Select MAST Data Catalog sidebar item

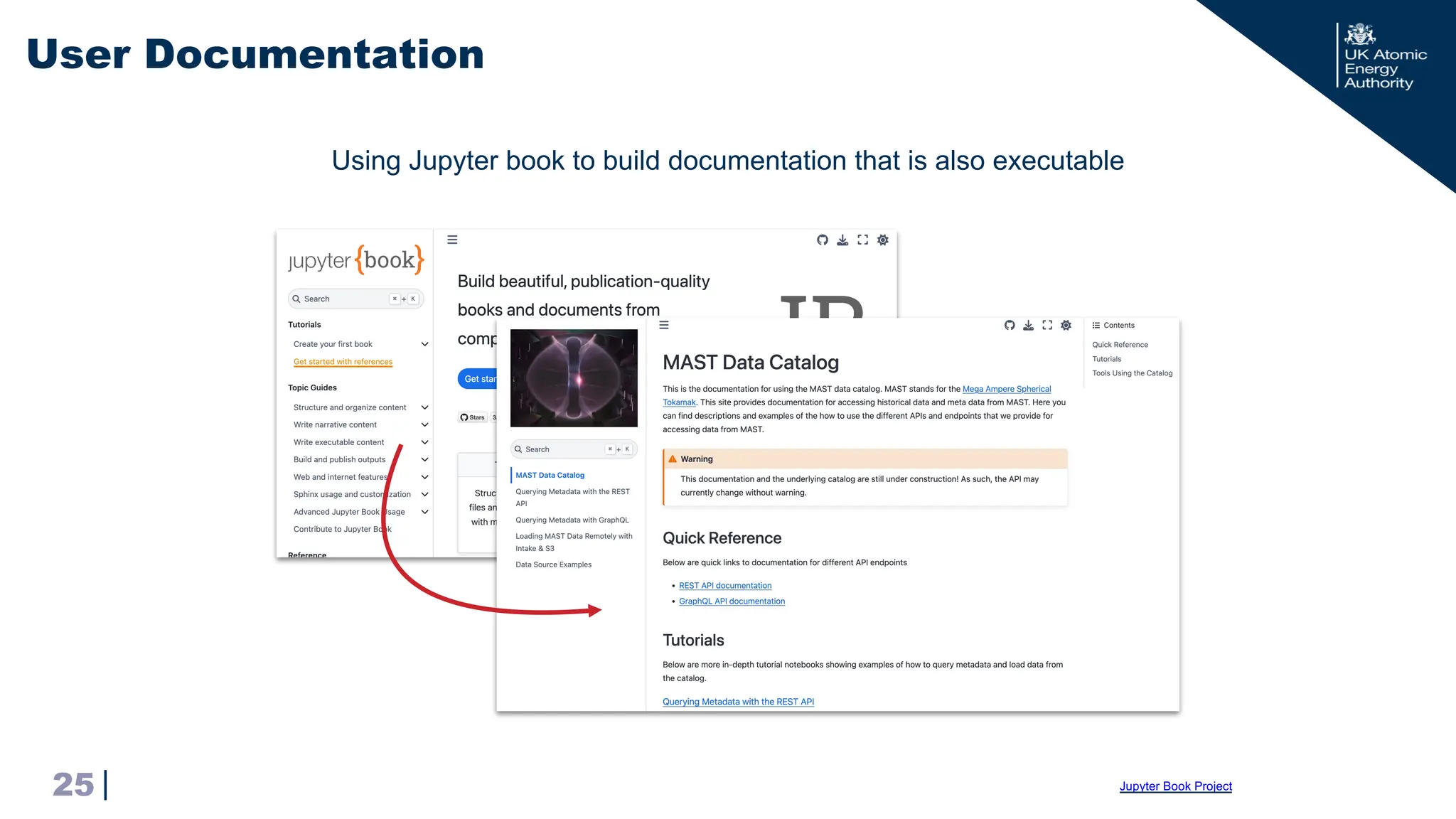tap(550, 475)
